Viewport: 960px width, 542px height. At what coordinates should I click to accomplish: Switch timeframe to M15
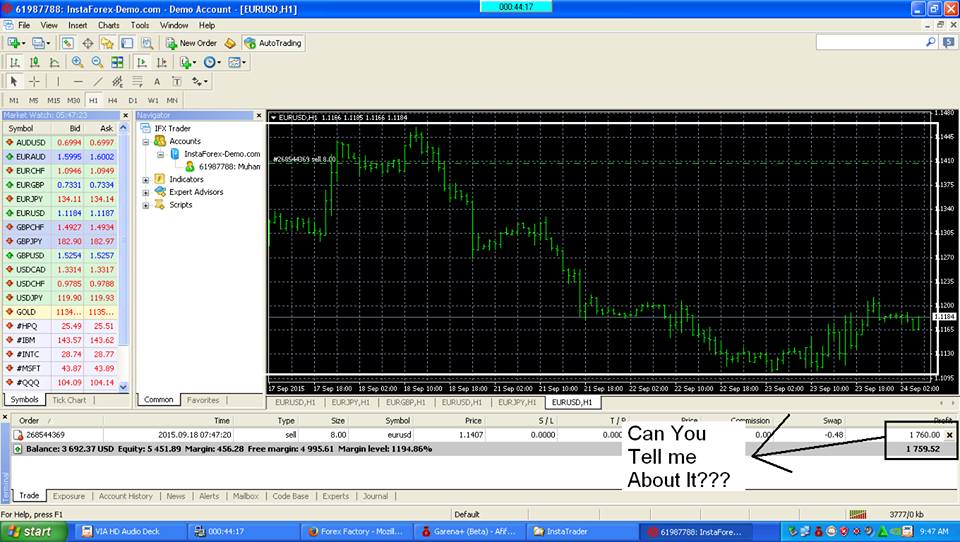pyautogui.click(x=54, y=100)
